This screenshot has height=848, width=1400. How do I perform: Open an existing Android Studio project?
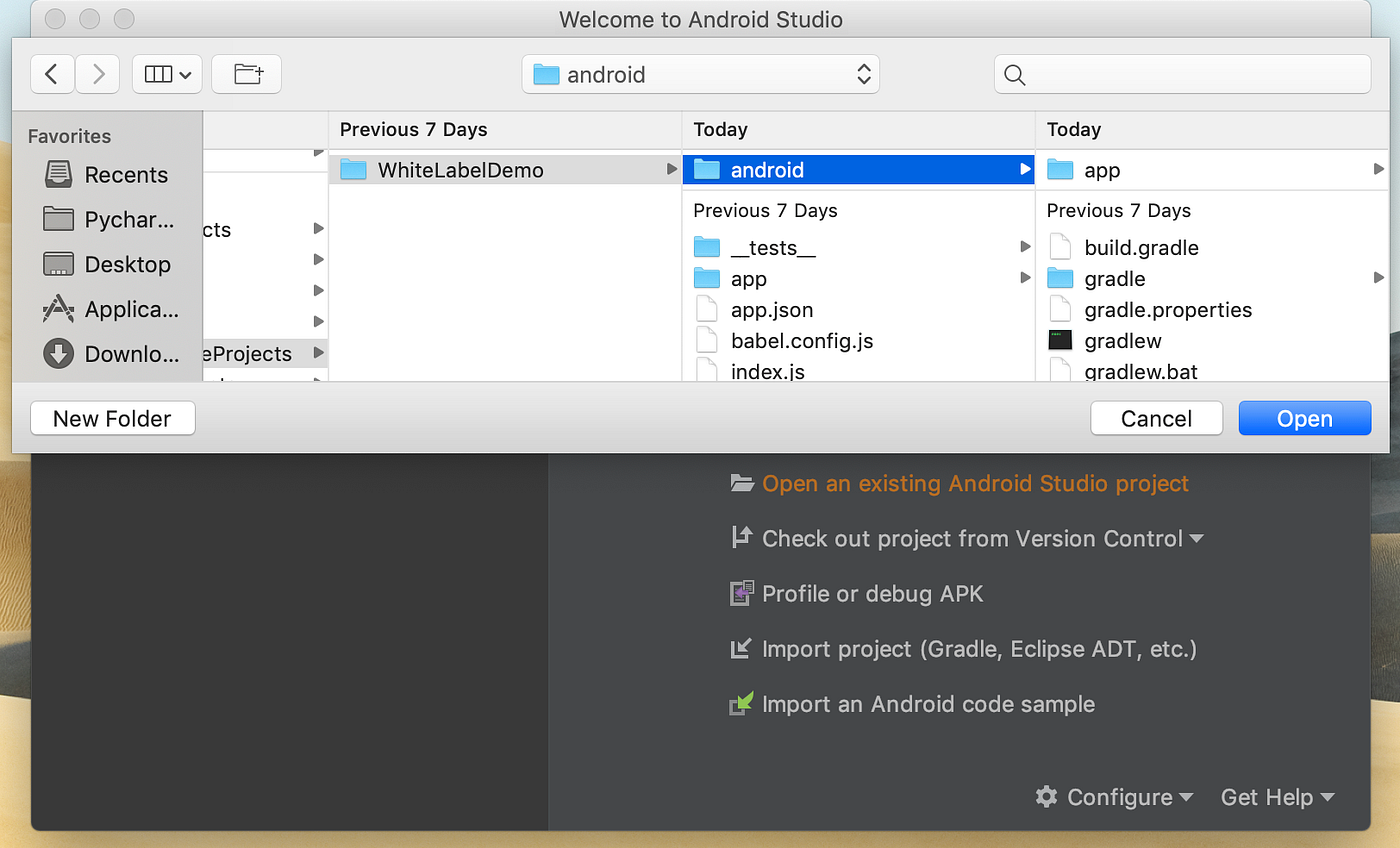975,483
